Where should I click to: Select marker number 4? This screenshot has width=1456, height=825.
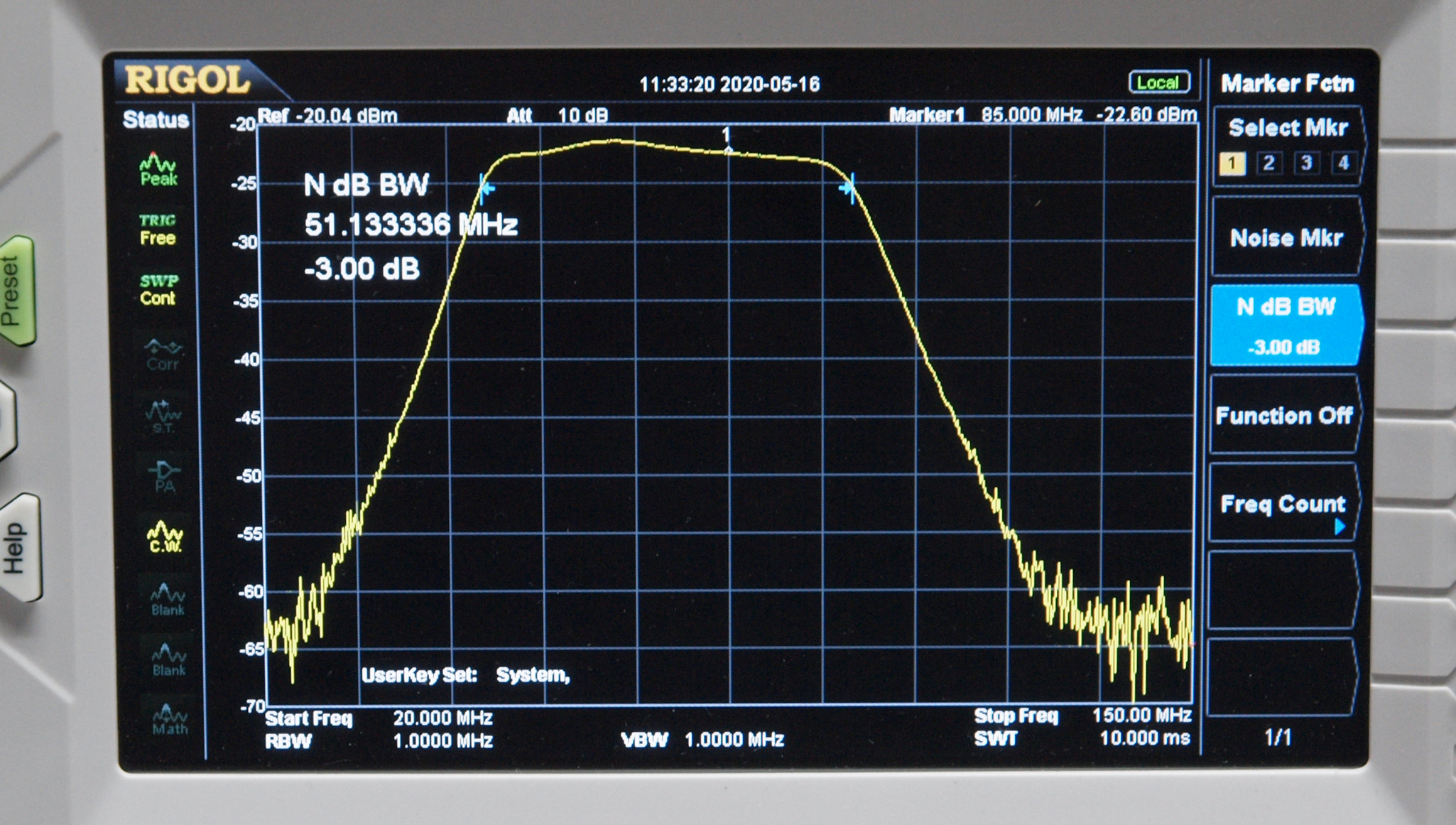click(x=1343, y=163)
